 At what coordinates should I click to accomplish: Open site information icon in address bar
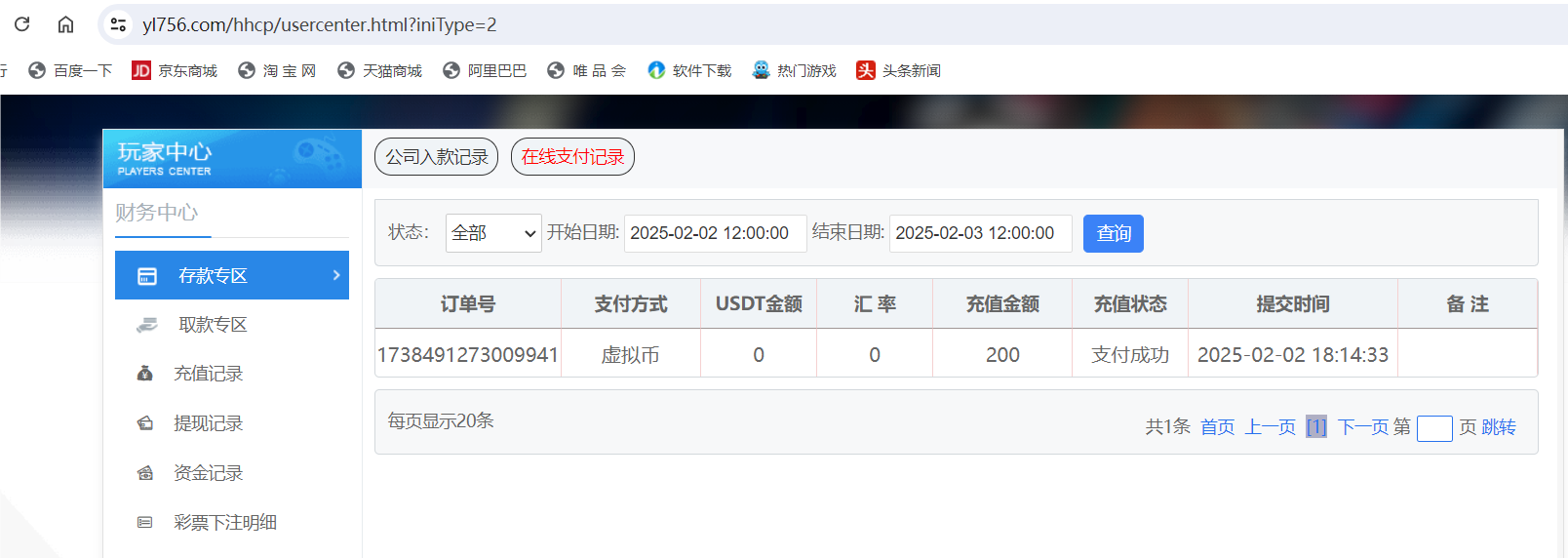tap(118, 24)
